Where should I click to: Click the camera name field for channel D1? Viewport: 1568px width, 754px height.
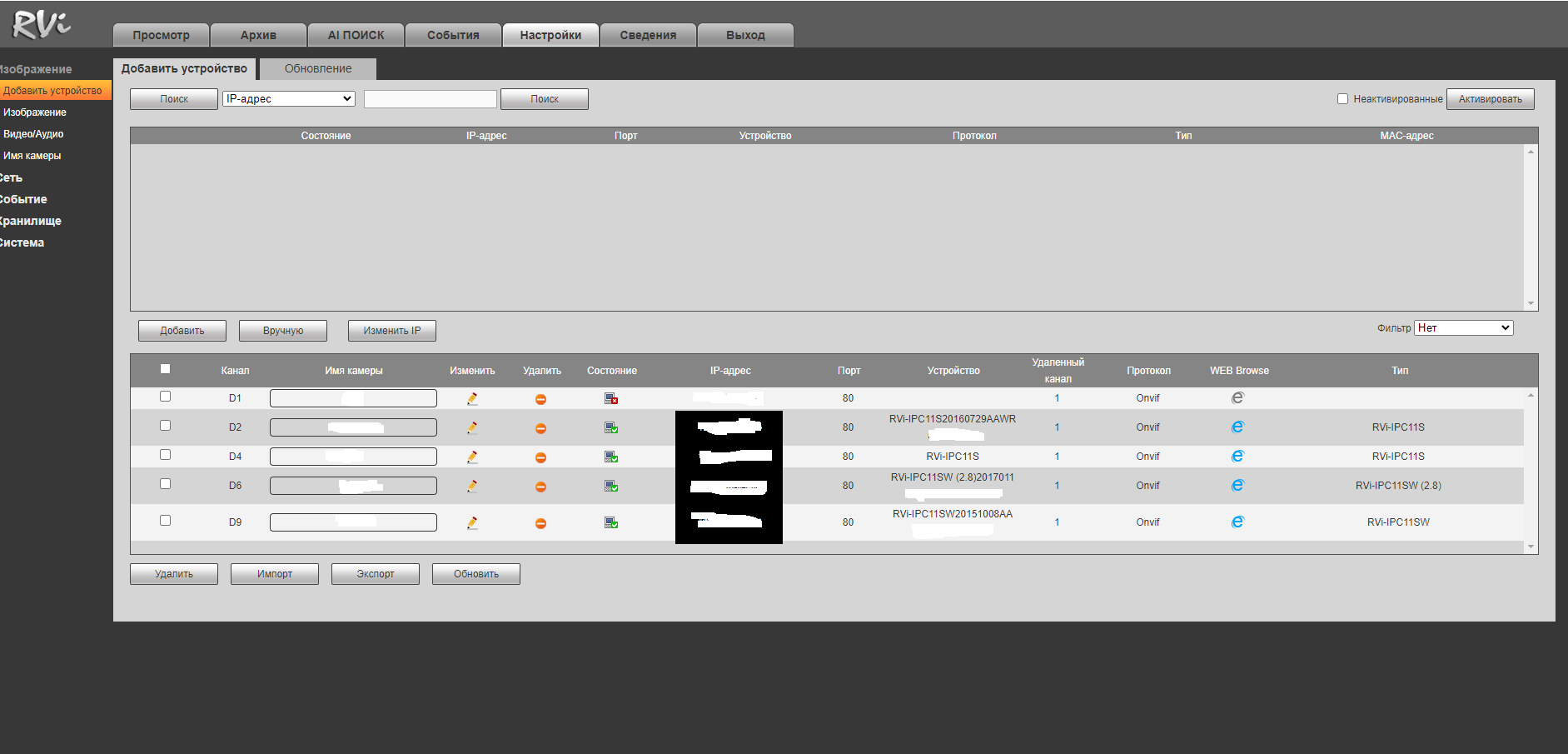pyautogui.click(x=353, y=398)
